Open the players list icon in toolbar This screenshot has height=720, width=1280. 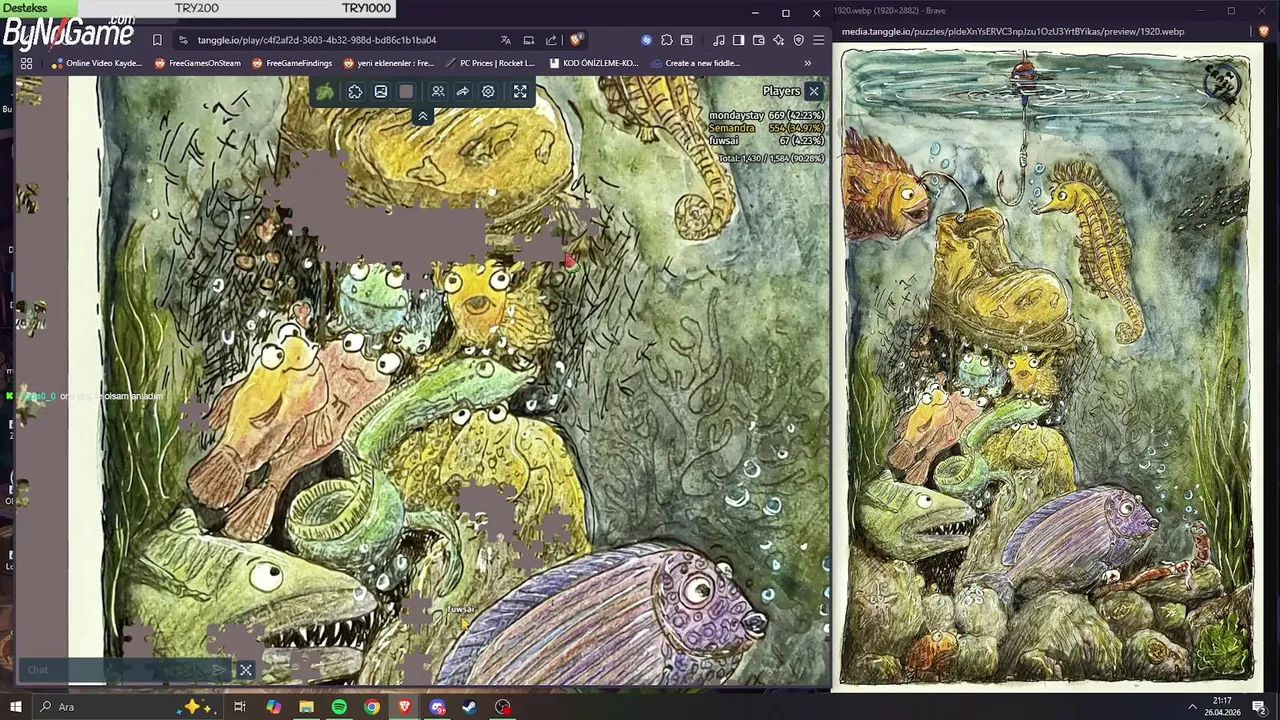(438, 92)
